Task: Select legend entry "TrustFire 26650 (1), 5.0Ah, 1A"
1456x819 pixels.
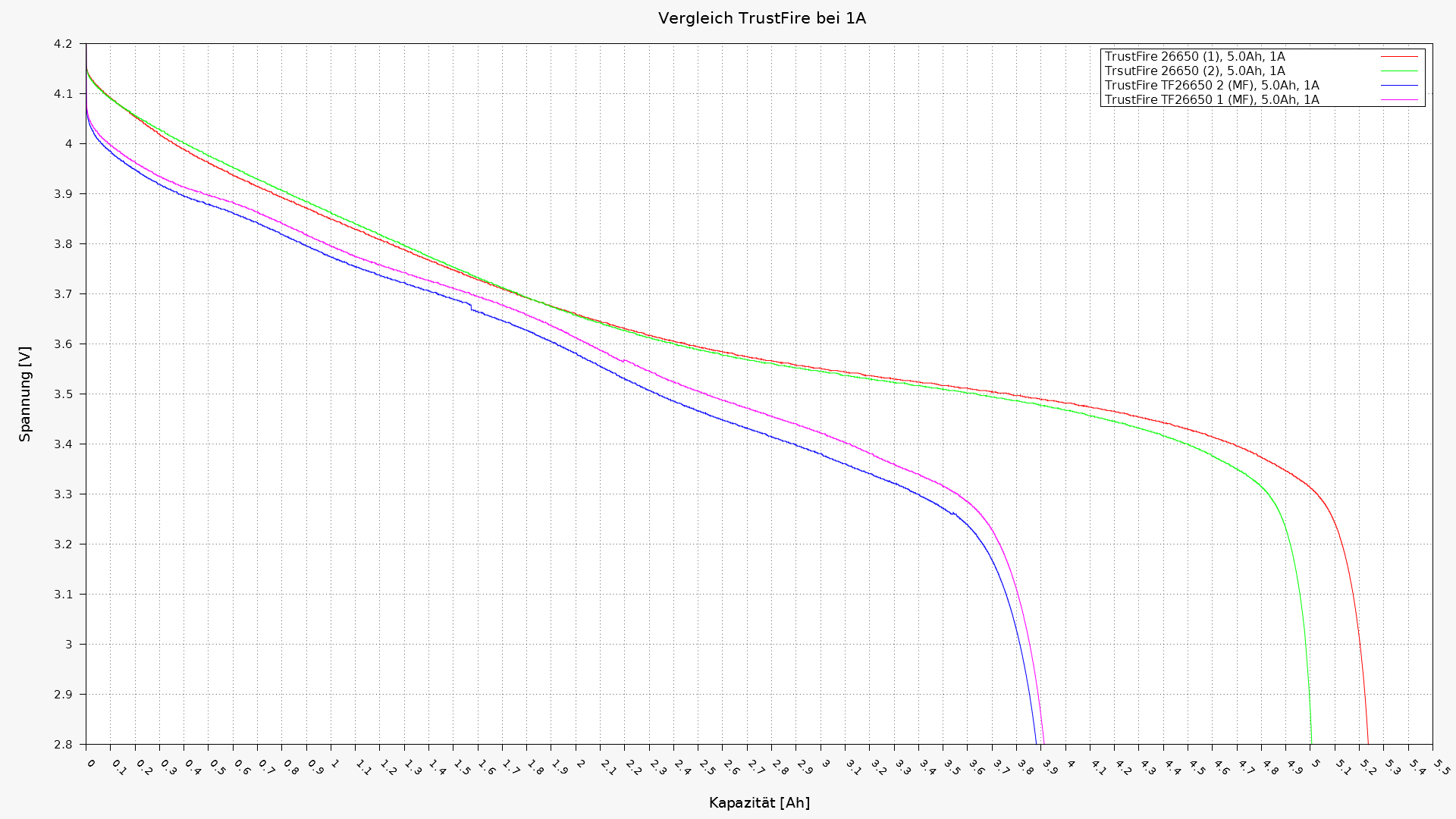Action: click(1194, 57)
